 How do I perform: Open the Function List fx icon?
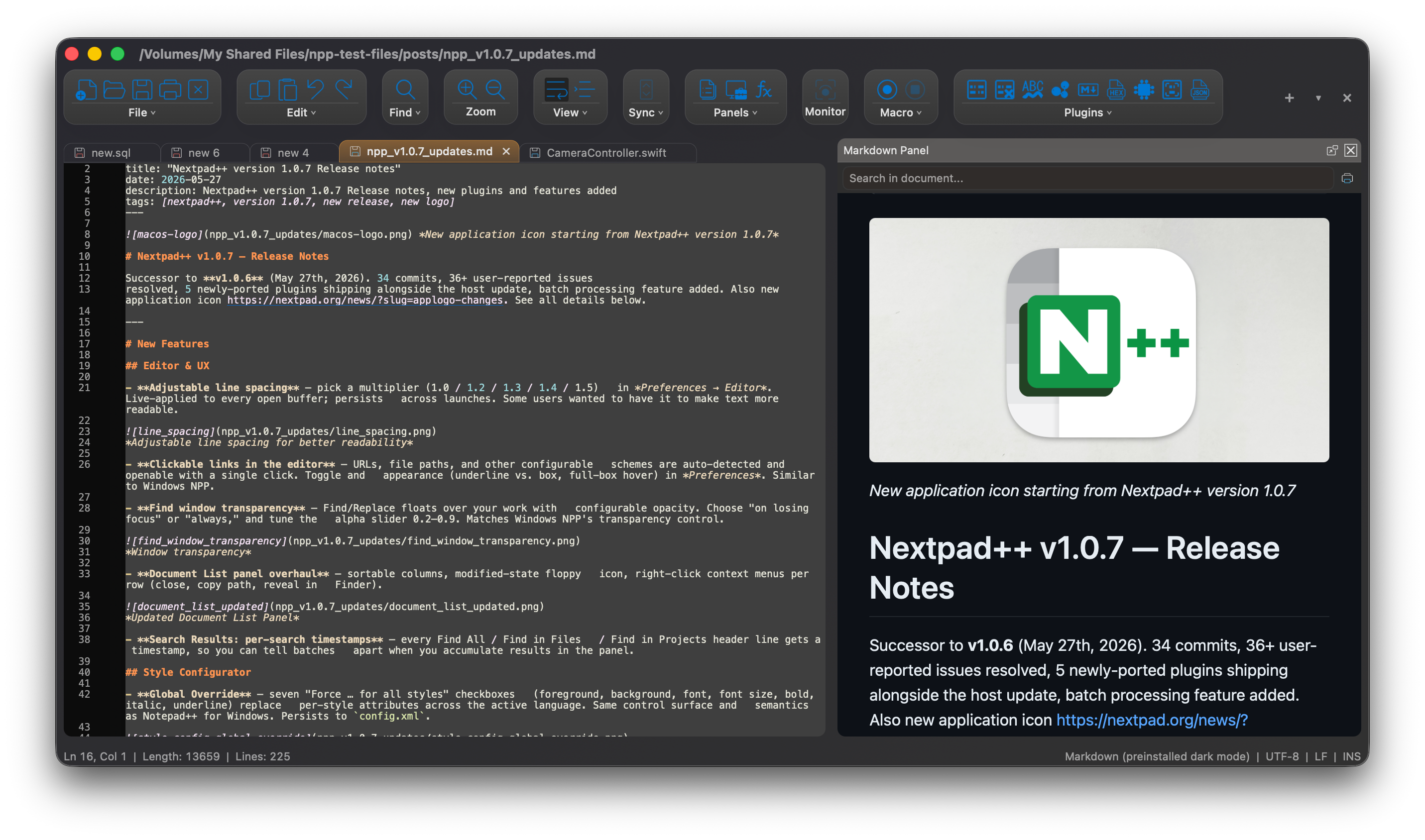[x=763, y=90]
